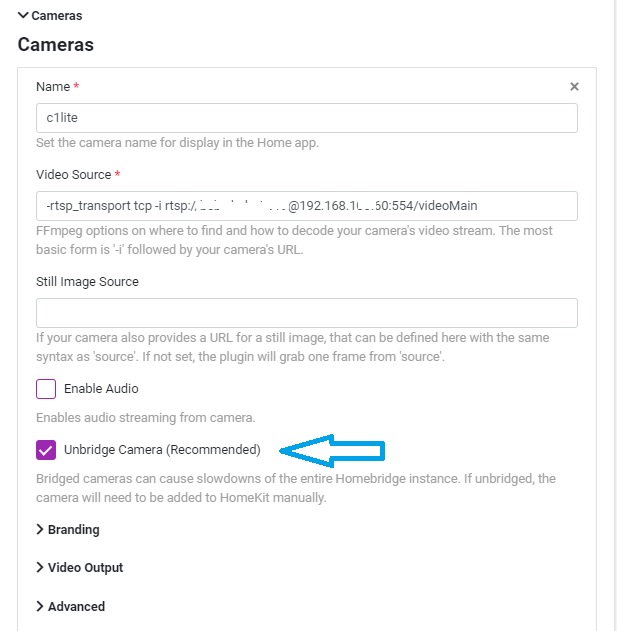Expand the Video Output section
Image resolution: width=617 pixels, height=631 pixels.
(x=85, y=567)
